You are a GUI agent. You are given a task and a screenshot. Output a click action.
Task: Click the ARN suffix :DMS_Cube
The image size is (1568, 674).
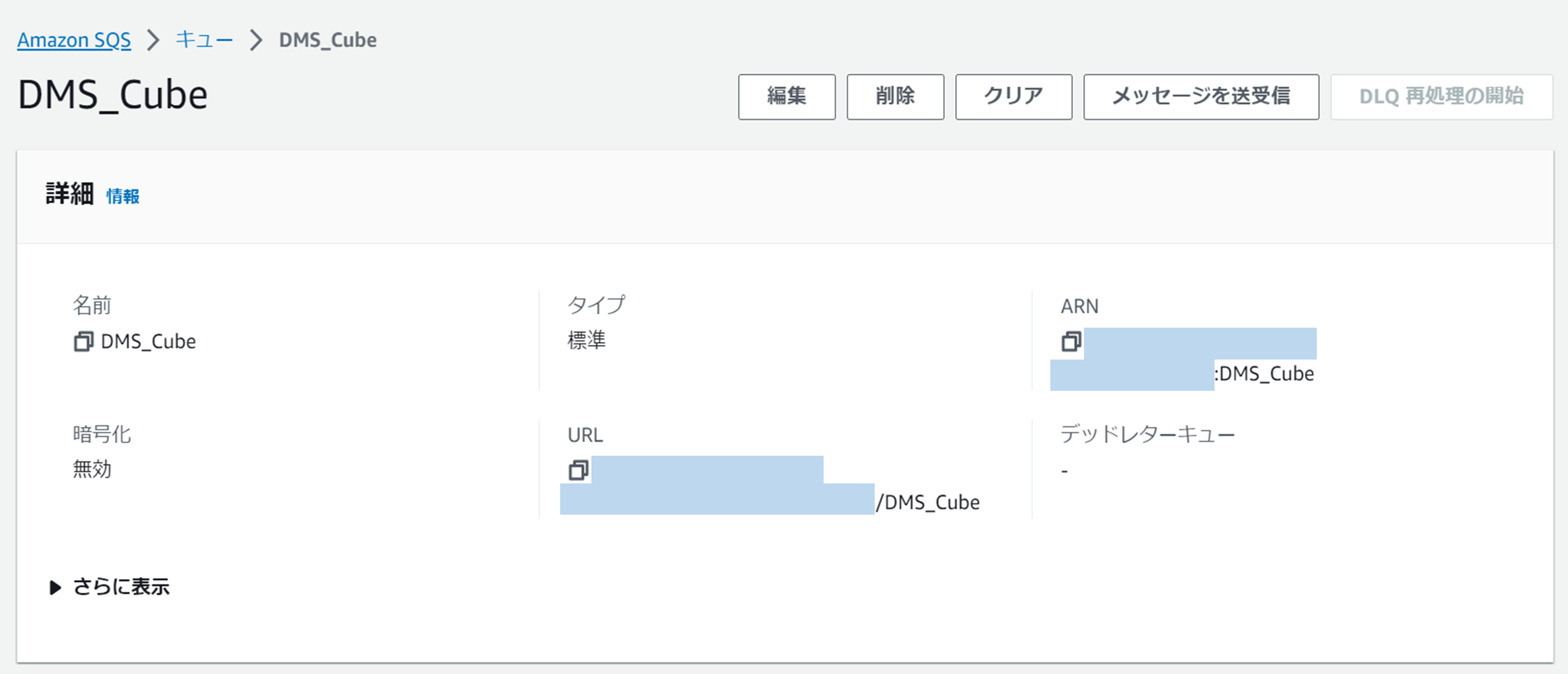[1264, 373]
